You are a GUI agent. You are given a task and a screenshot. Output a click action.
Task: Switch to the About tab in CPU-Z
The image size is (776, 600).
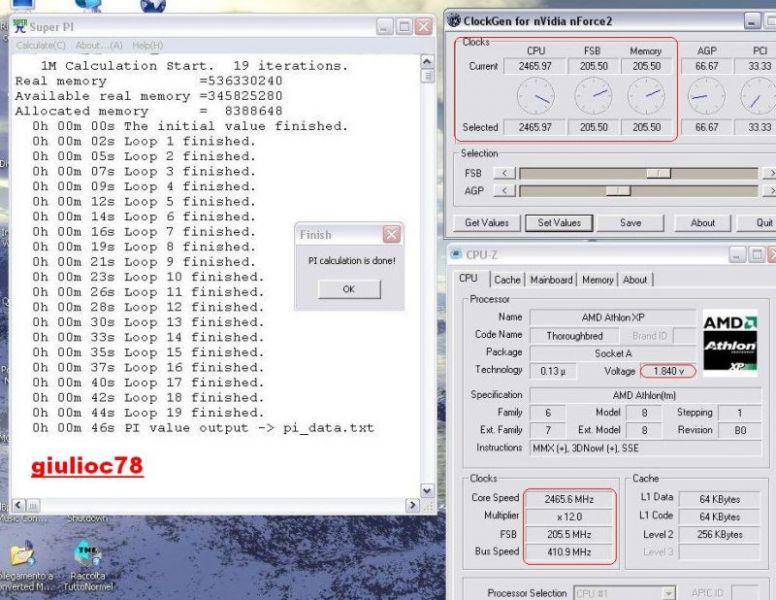point(635,280)
